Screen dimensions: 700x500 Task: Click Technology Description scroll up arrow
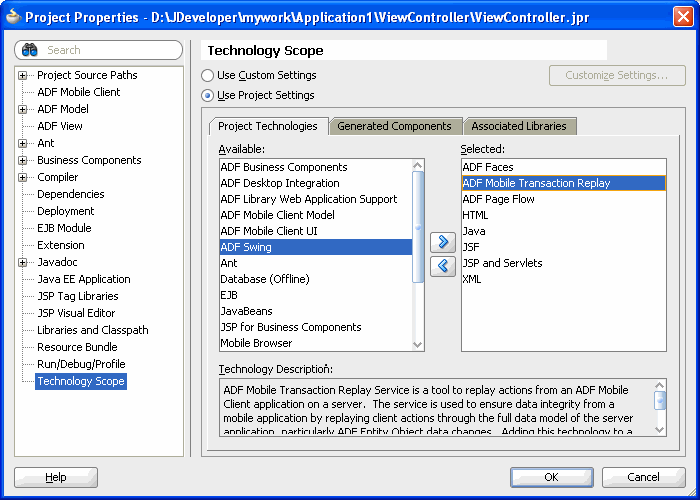[x=660, y=385]
